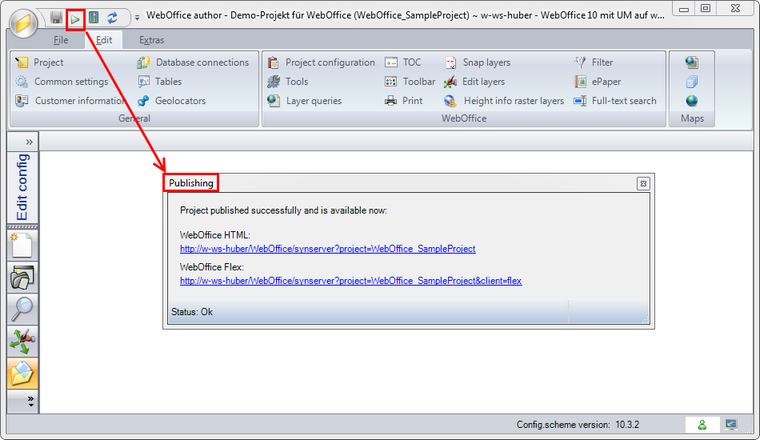
Task: Click the magnifier icon in left sidebar
Action: [22, 309]
